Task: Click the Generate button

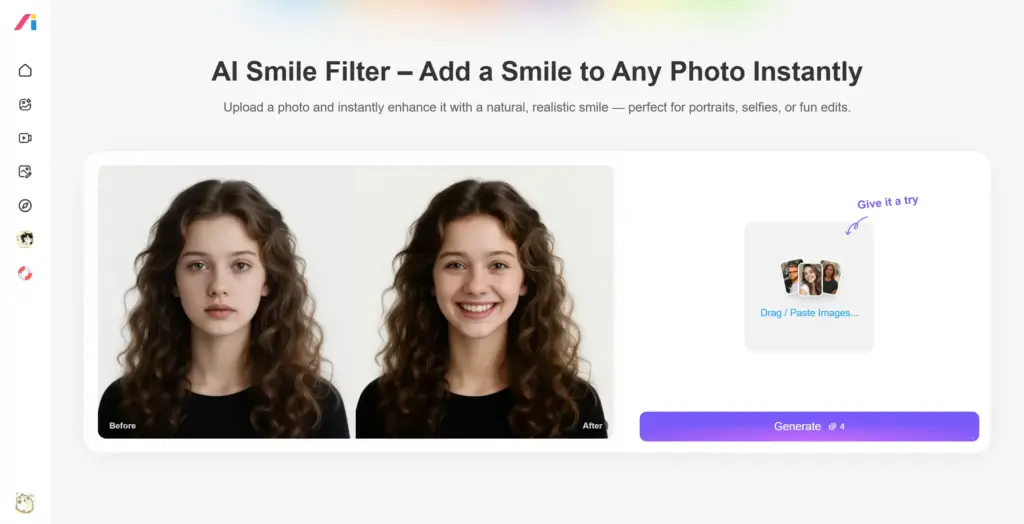Action: (x=809, y=426)
